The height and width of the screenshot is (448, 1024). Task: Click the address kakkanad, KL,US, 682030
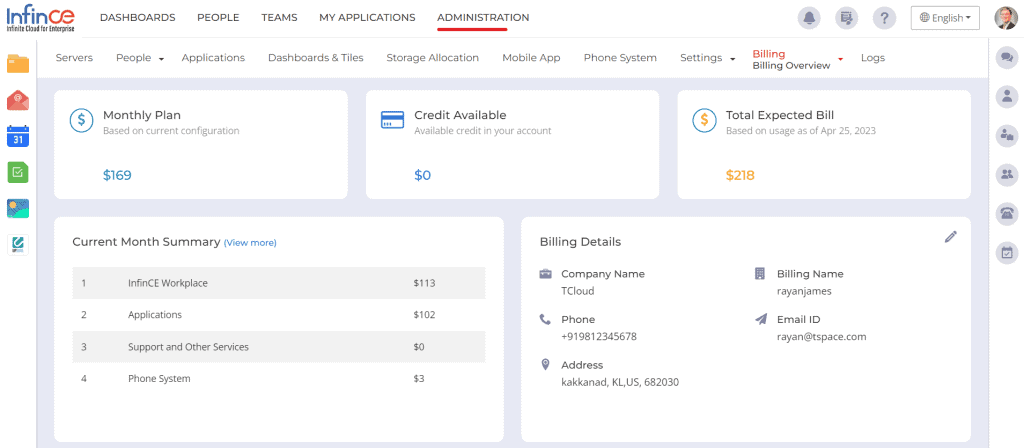pyautogui.click(x=620, y=382)
